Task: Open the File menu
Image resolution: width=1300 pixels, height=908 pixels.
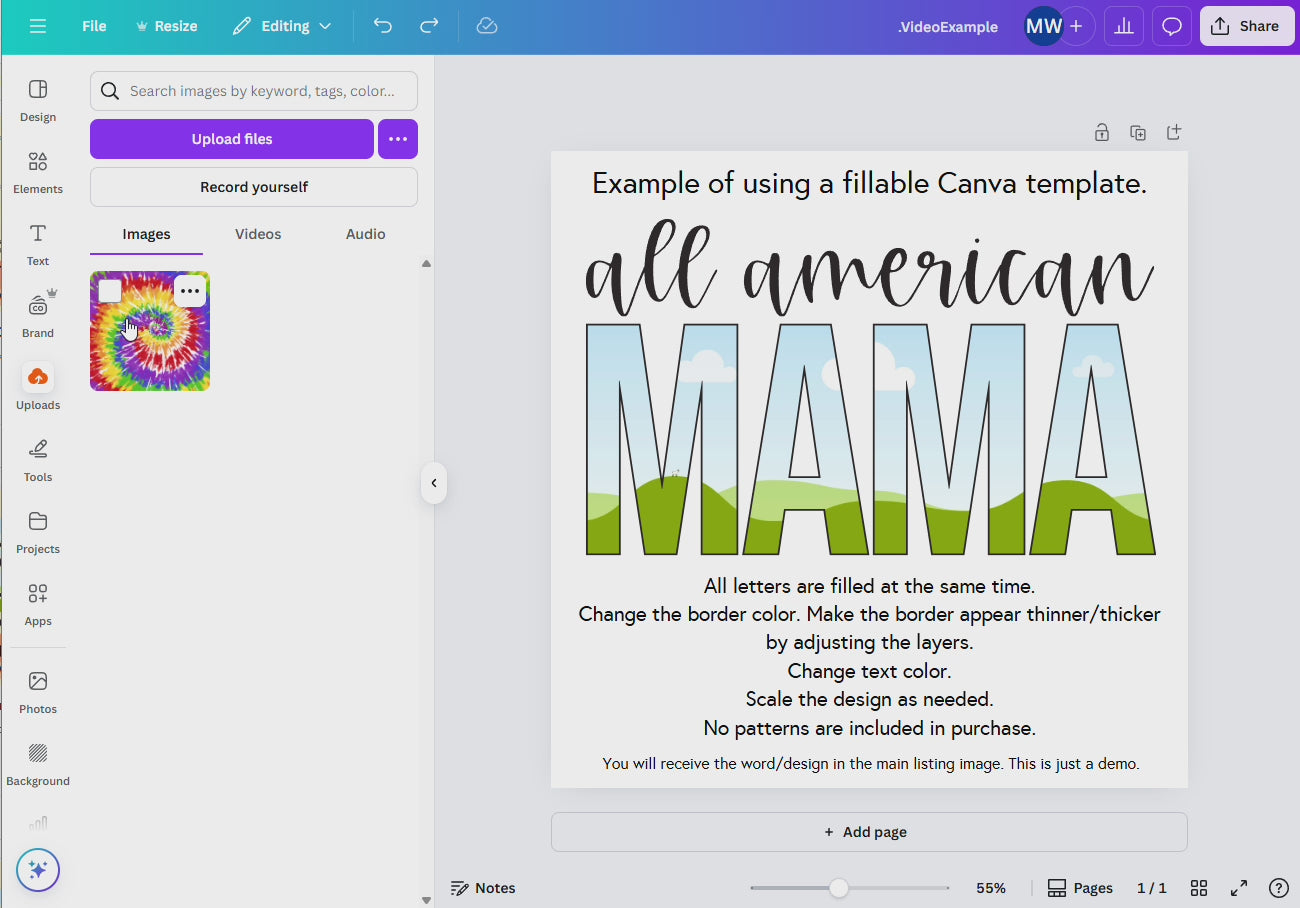Action: [x=94, y=26]
